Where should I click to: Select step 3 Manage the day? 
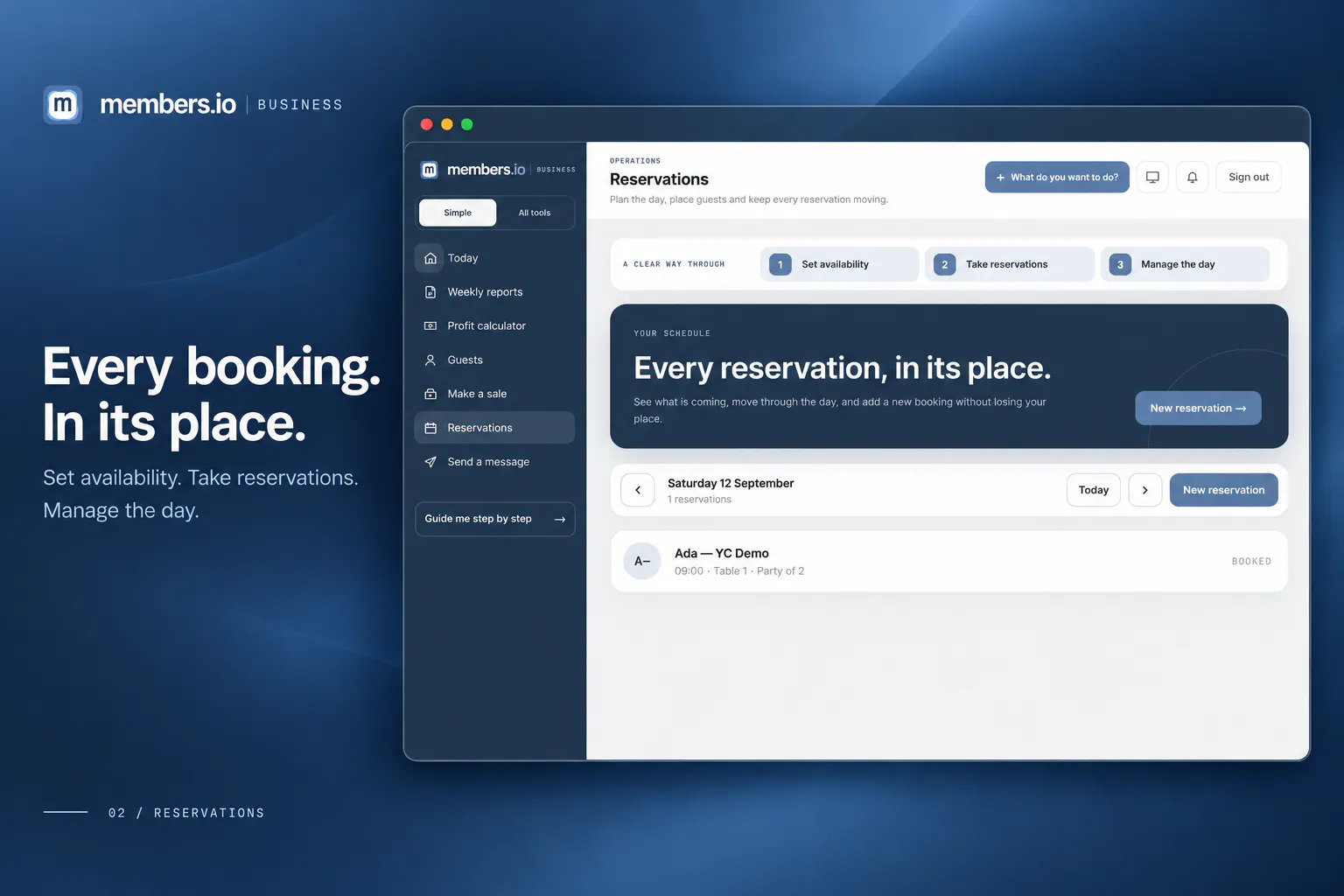pyautogui.click(x=1185, y=264)
